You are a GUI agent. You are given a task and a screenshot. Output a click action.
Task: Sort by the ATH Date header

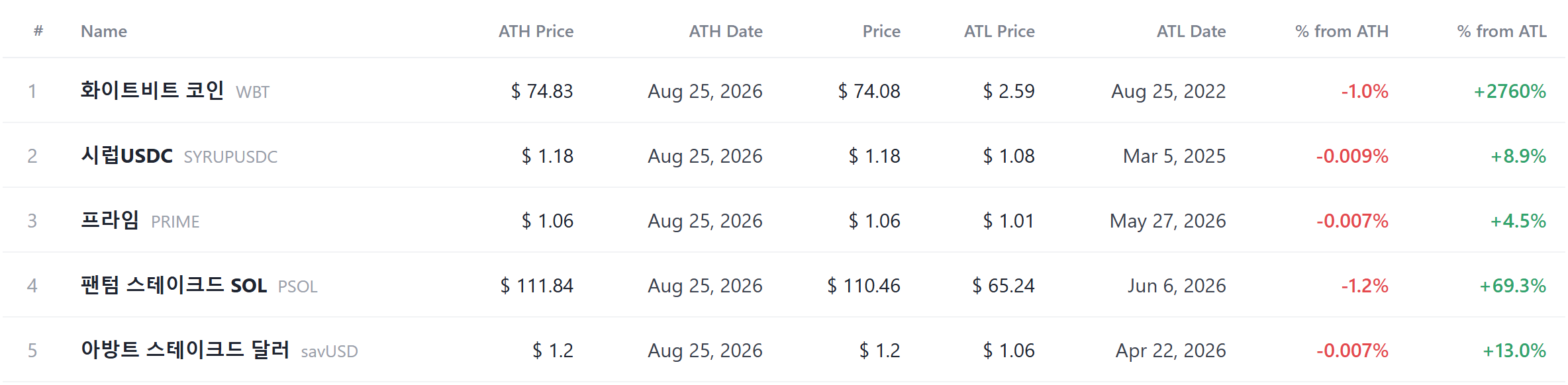pyautogui.click(x=726, y=31)
